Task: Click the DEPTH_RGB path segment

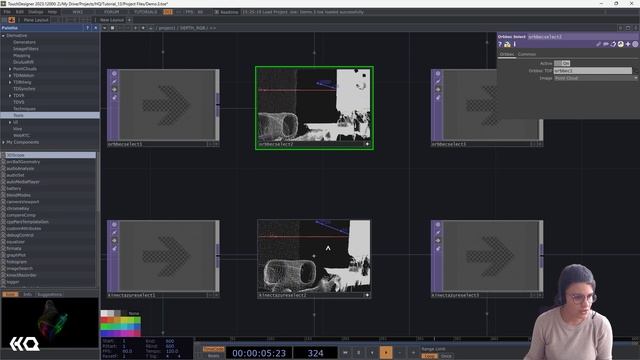Action: (x=192, y=28)
